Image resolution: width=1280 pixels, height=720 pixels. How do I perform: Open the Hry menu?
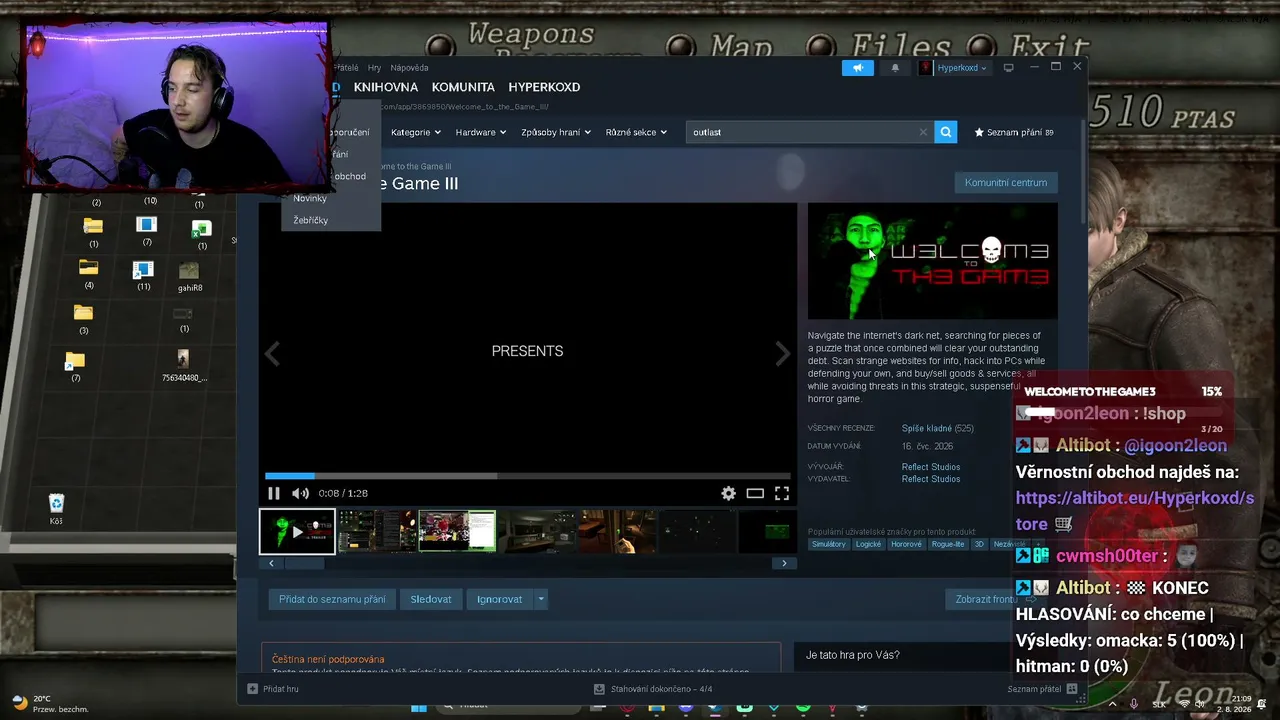(x=374, y=68)
